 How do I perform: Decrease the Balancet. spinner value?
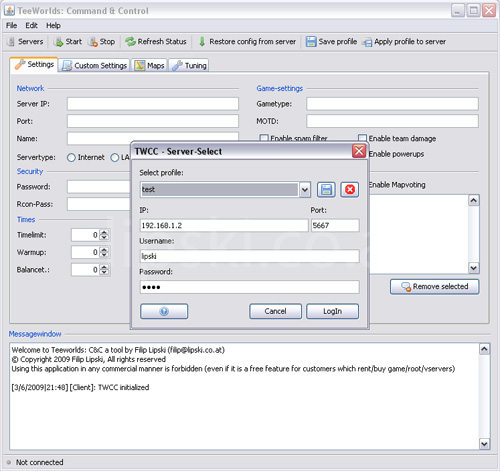tap(105, 272)
